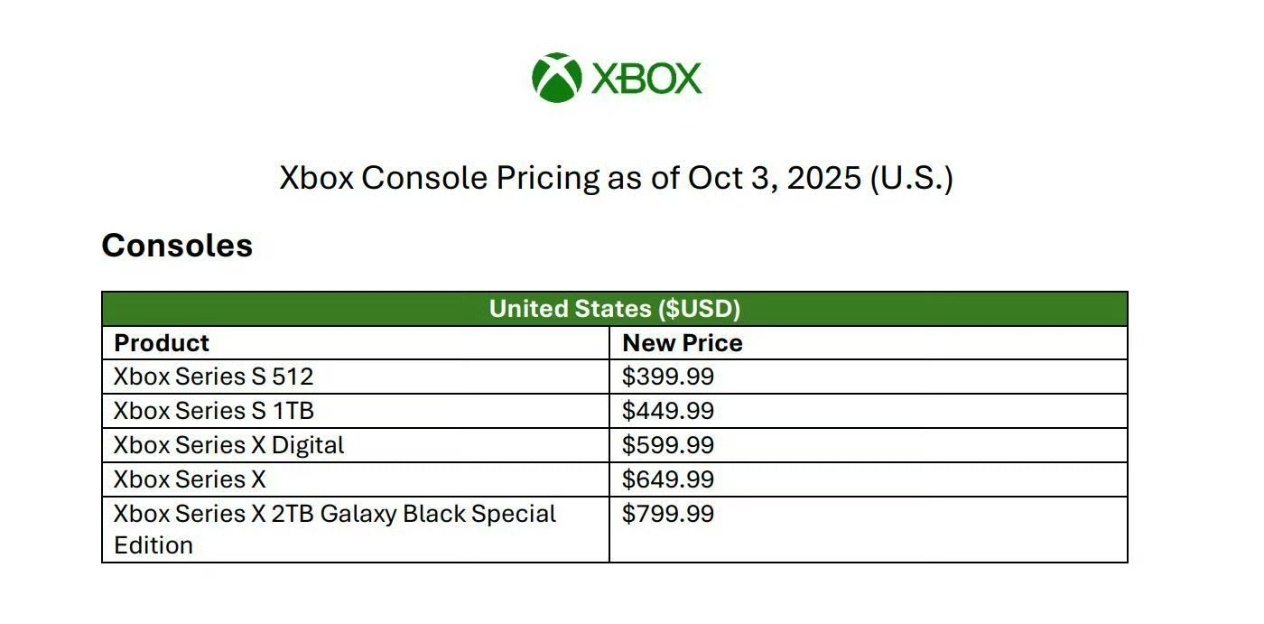Click the 'Xbox Series S 1TB' product cell

coord(214,411)
